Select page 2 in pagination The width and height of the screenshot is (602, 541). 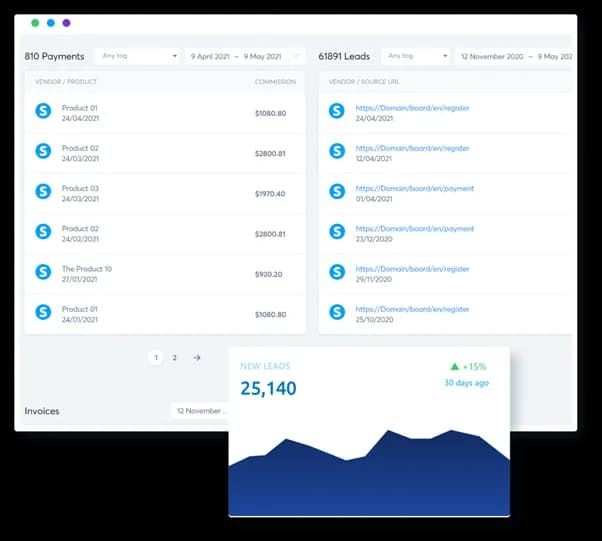tap(174, 358)
